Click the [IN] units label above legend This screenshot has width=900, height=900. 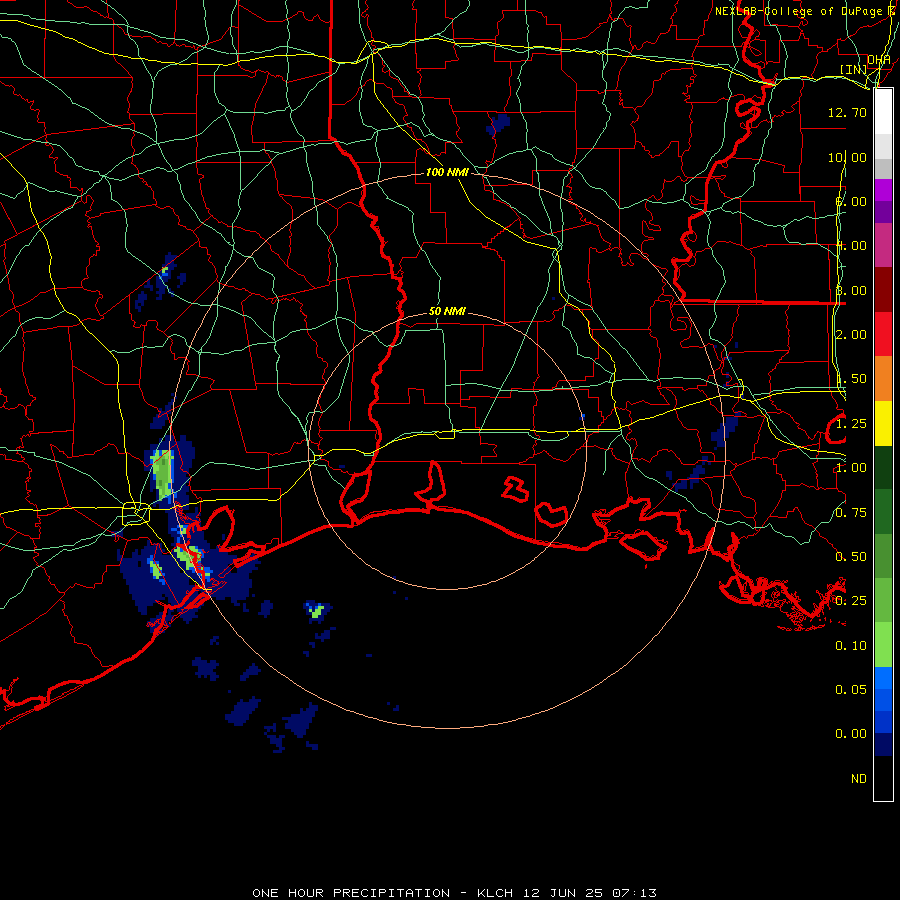(854, 69)
